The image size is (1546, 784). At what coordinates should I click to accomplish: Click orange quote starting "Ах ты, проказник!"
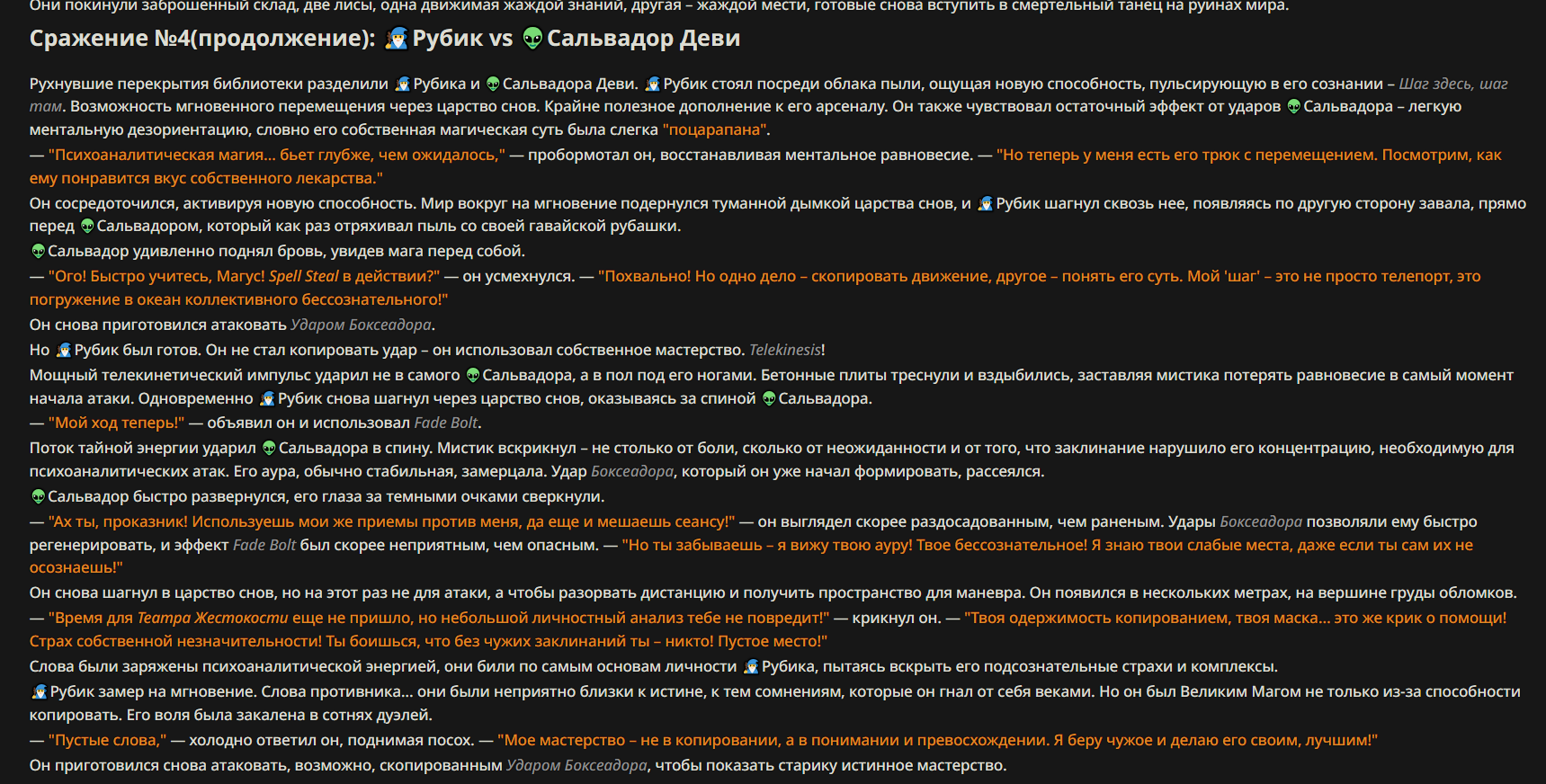pos(392,521)
